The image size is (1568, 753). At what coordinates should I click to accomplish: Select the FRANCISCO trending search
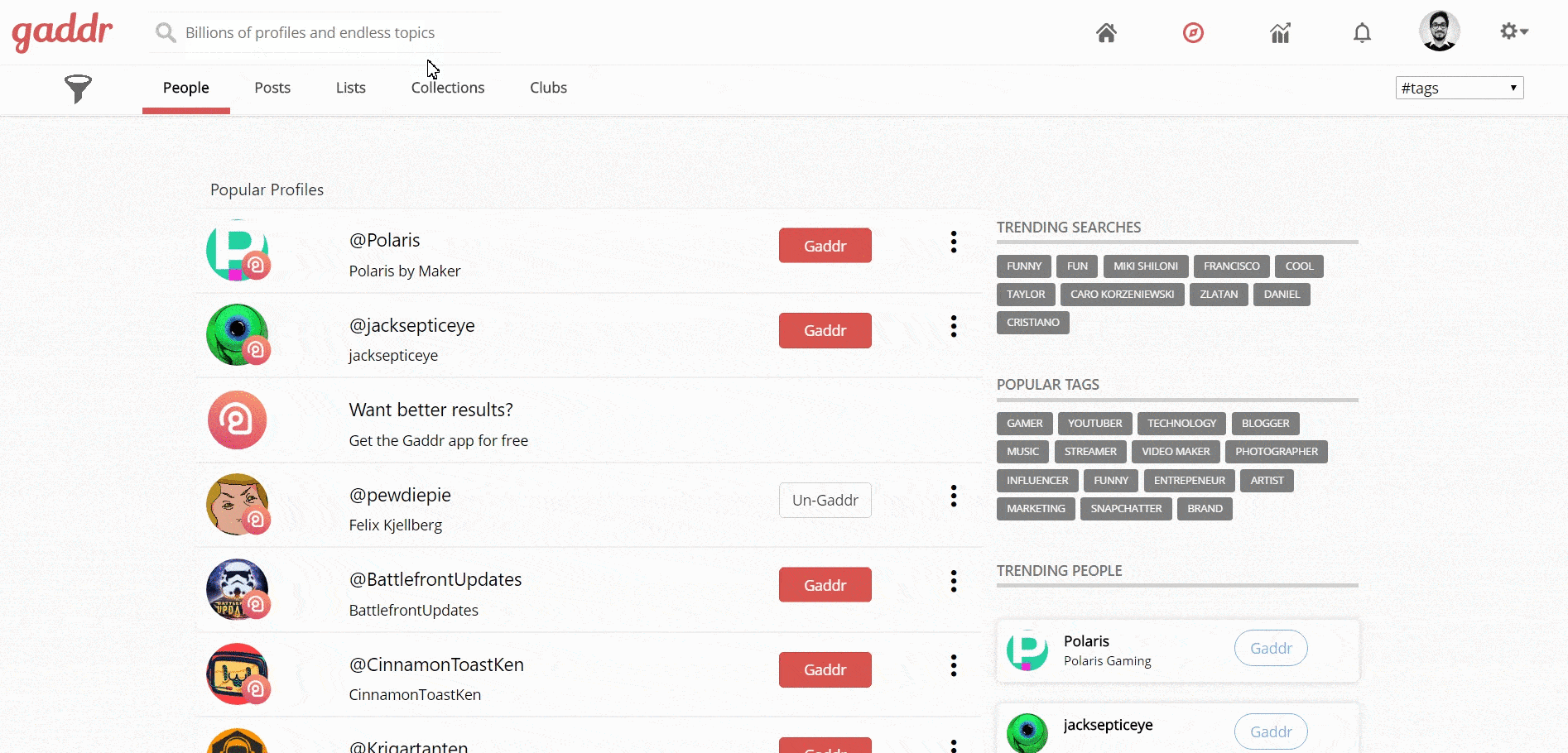point(1232,266)
